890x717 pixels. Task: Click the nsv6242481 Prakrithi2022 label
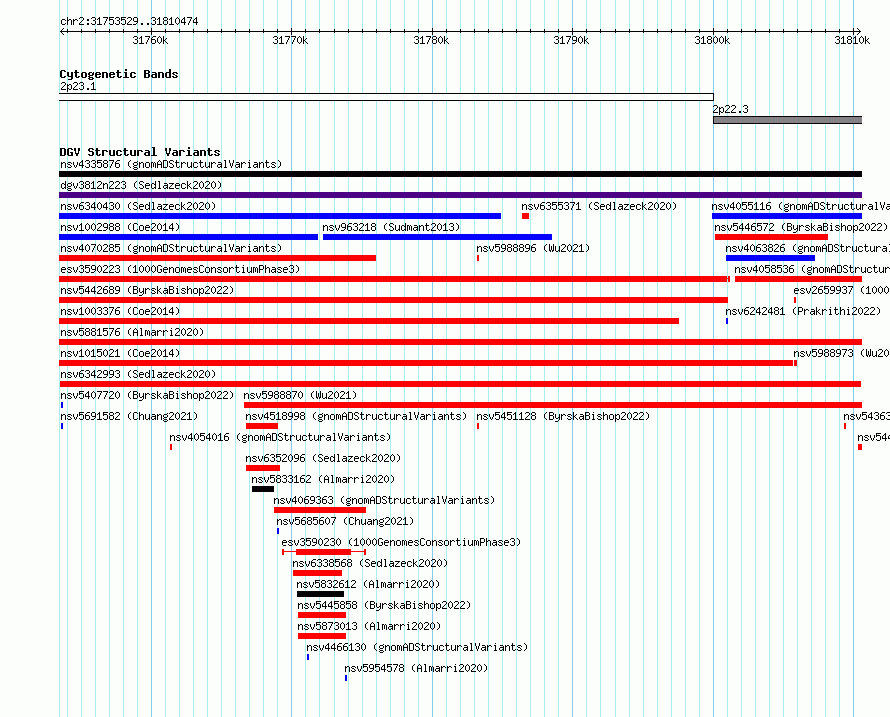point(803,312)
